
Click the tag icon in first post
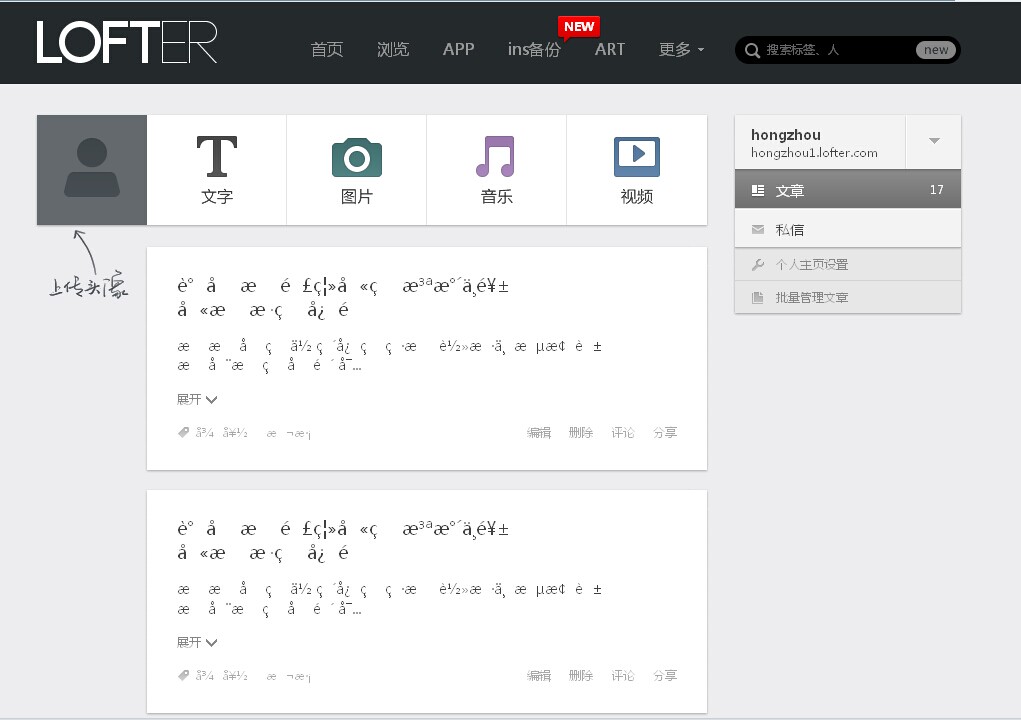[184, 433]
